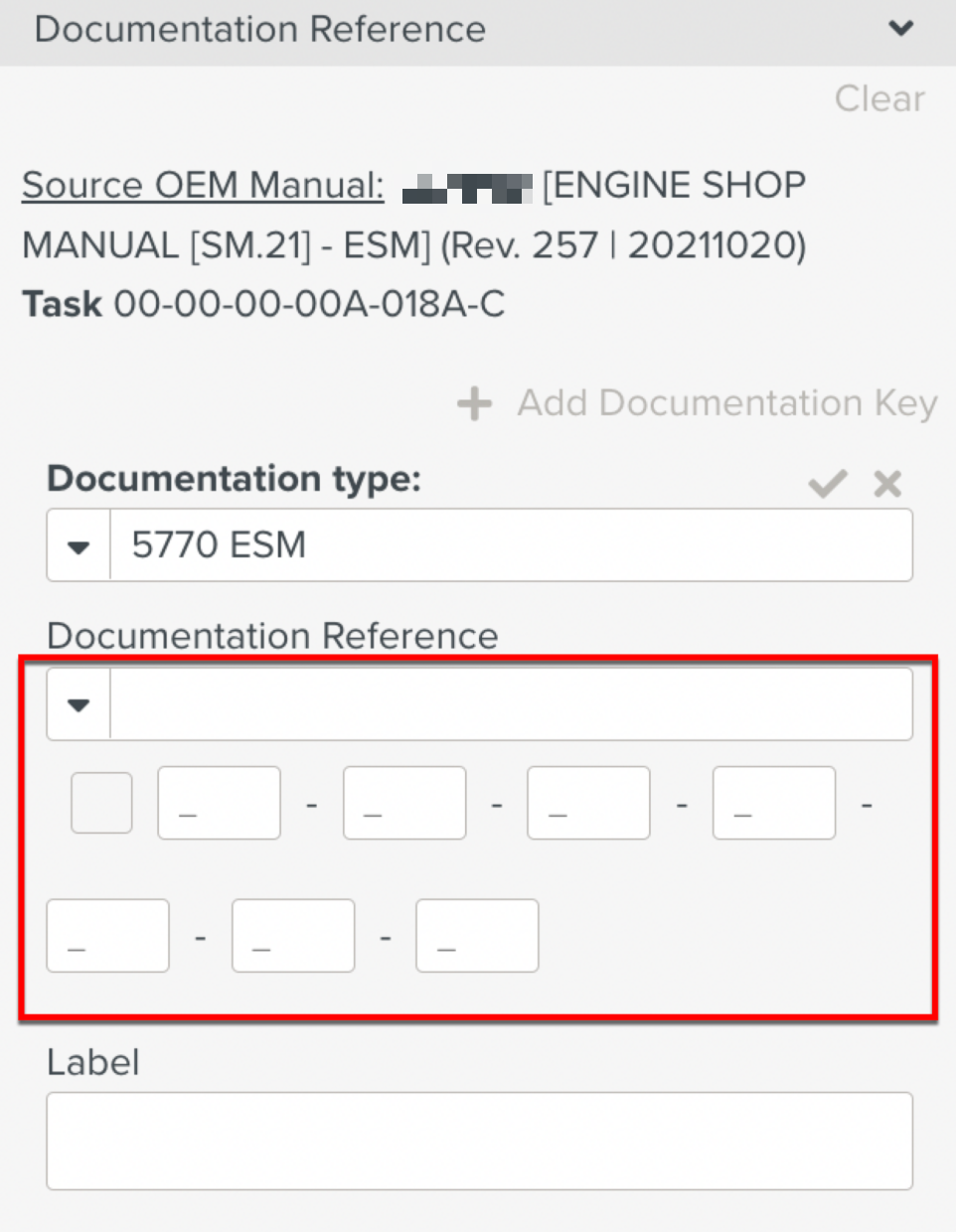Open the Documentation Reference dropdown arrow

[x=79, y=704]
